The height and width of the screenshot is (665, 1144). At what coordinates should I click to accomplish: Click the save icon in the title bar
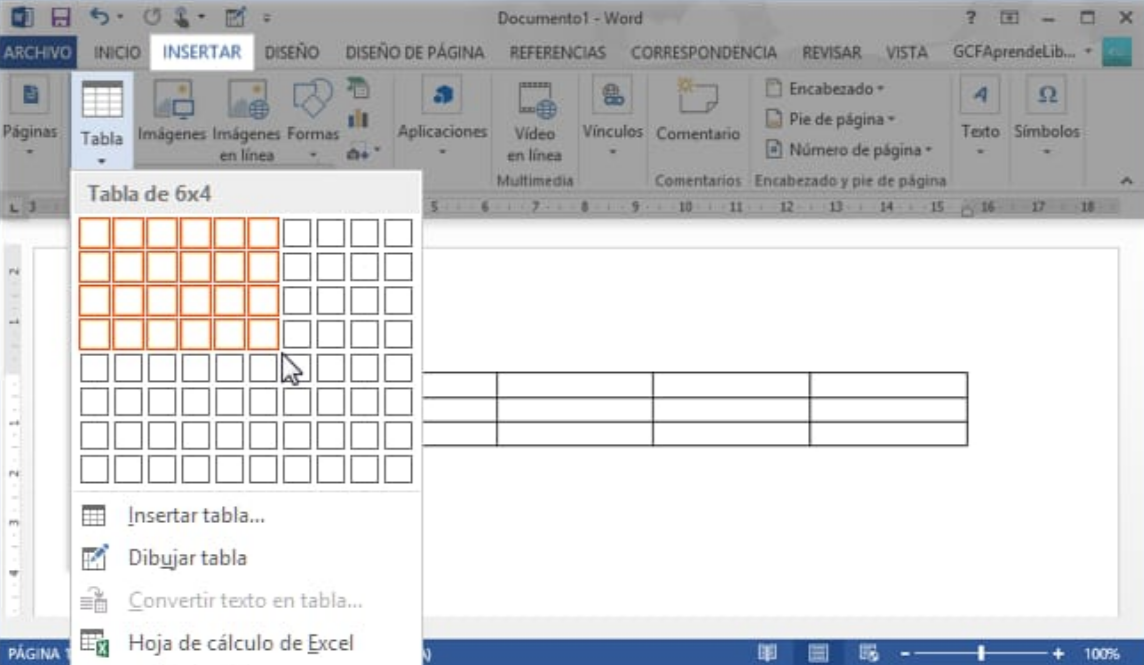coord(60,17)
